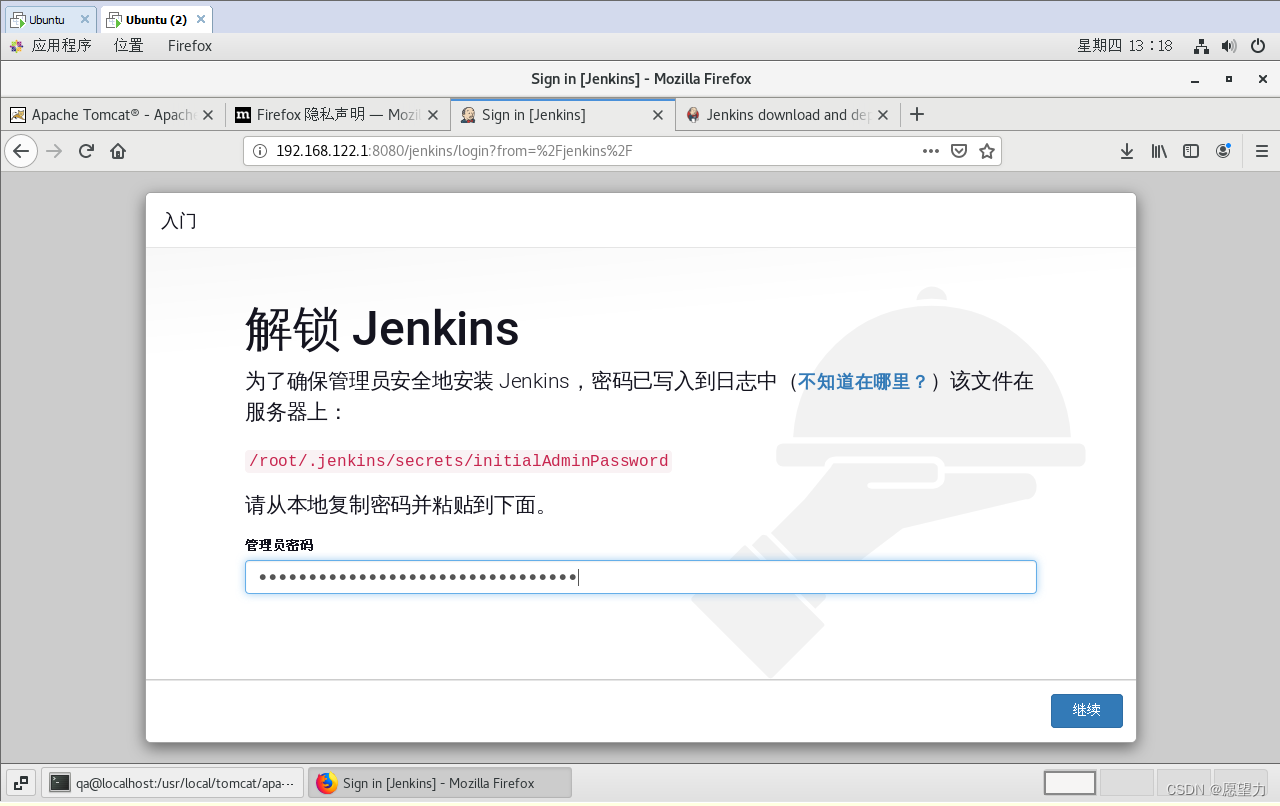Select the initialAdminPassword file path text
The image size is (1280, 806).
pyautogui.click(x=458, y=461)
